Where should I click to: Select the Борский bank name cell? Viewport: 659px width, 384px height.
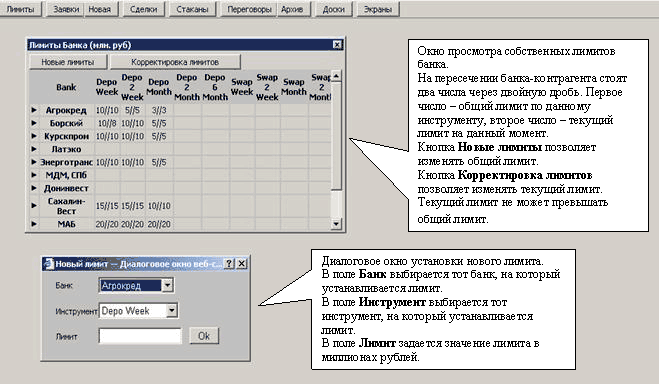tap(66, 123)
